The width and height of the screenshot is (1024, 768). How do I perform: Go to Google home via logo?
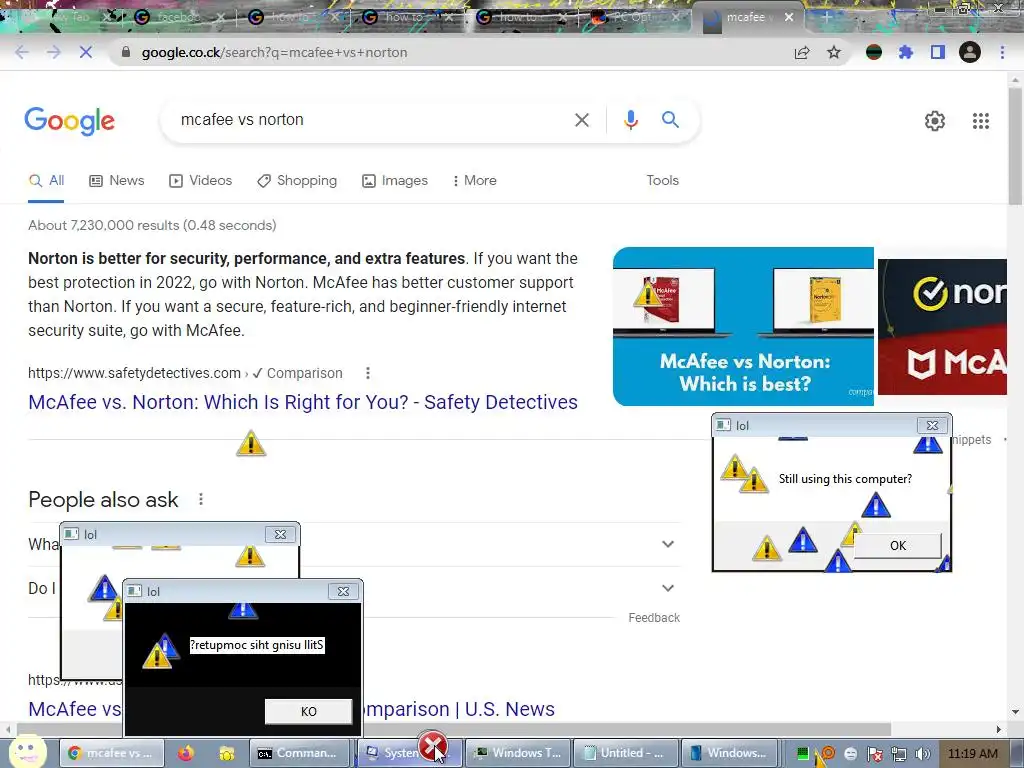70,121
